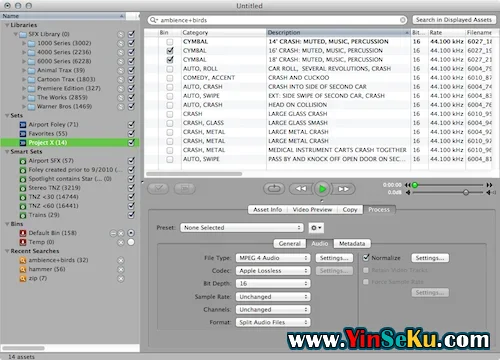
Task: Sort by the Description column header
Action: pyautogui.click(x=338, y=33)
